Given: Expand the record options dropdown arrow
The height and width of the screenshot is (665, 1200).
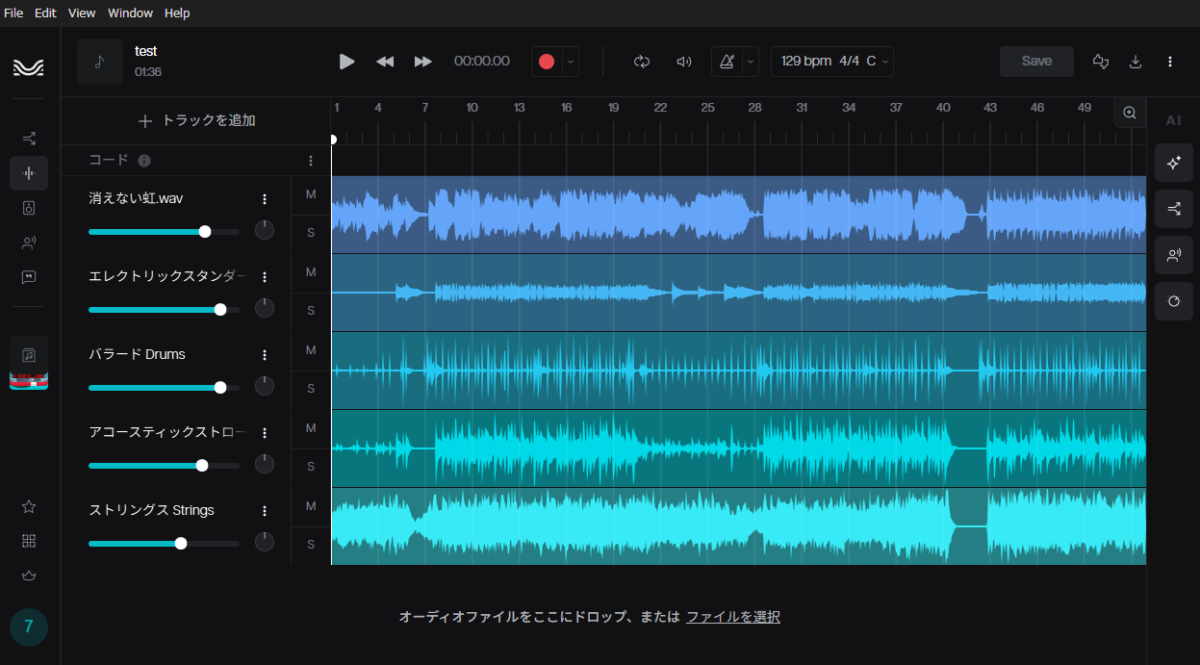Looking at the screenshot, I should point(570,61).
